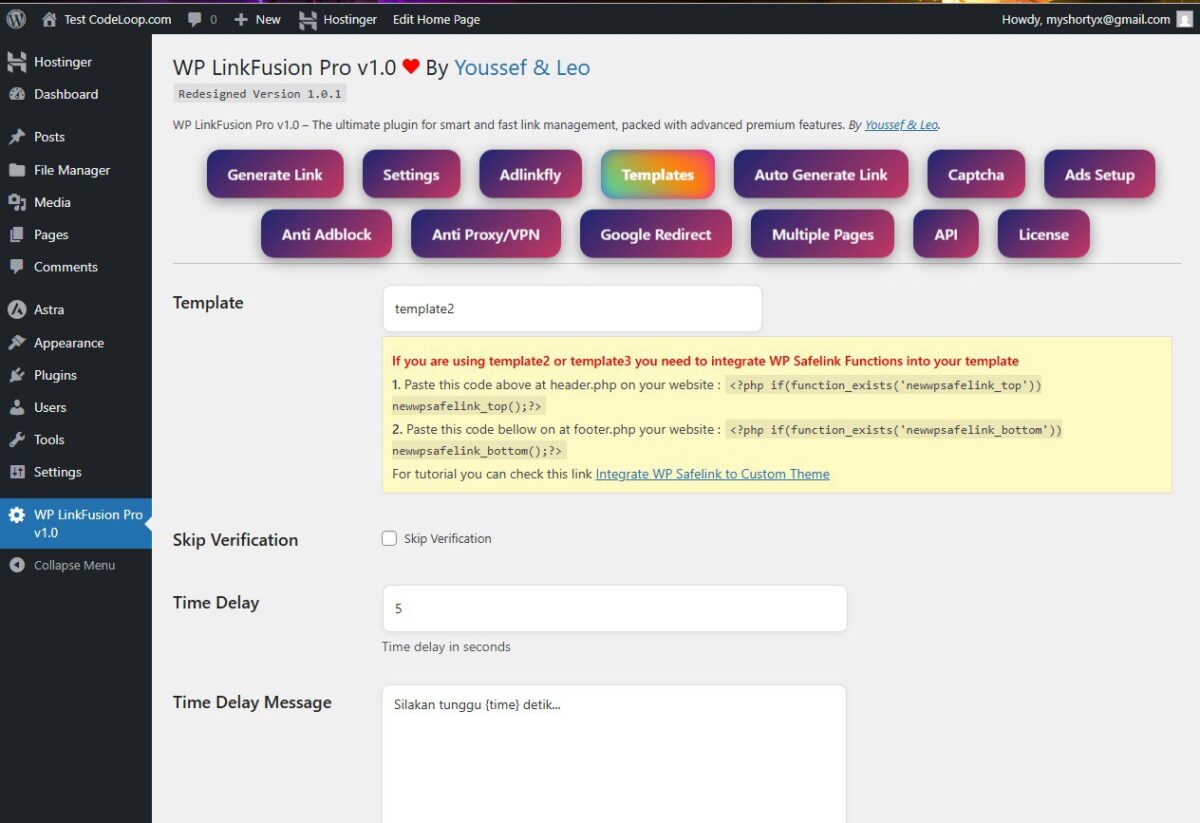This screenshot has width=1200, height=823.
Task: Open the comments bubble icon in admin bar
Action: [x=195, y=19]
